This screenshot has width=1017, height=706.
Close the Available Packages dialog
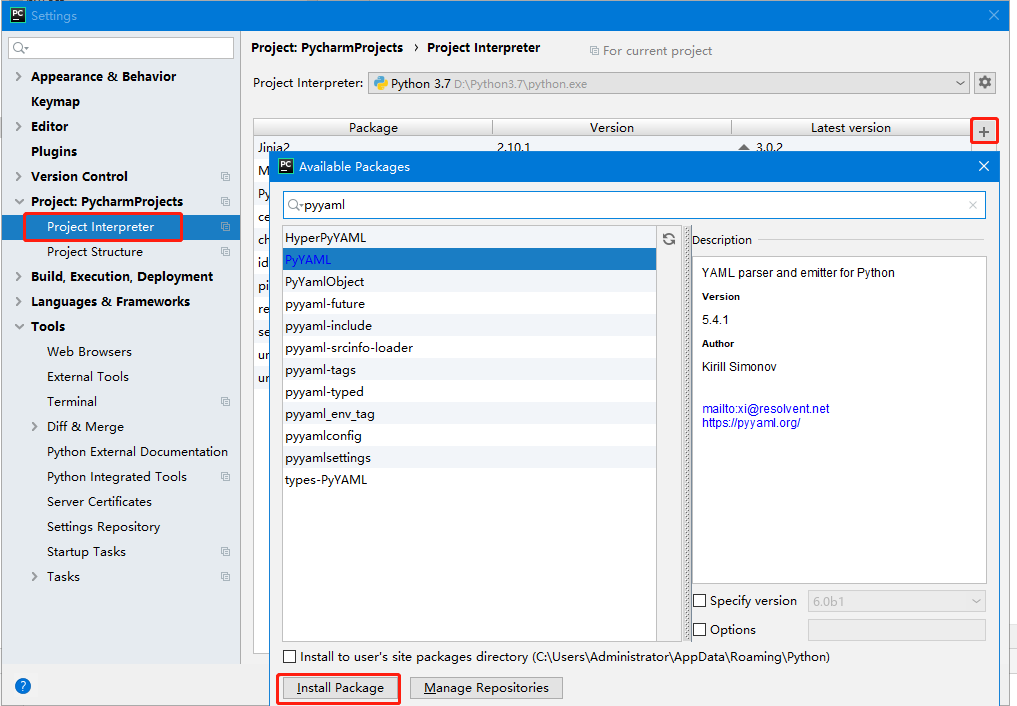coord(983,167)
